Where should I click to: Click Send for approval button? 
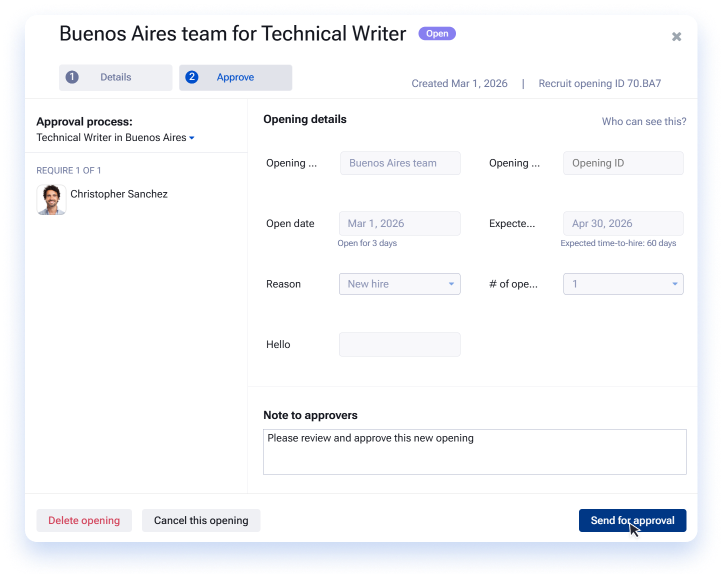[632, 521]
